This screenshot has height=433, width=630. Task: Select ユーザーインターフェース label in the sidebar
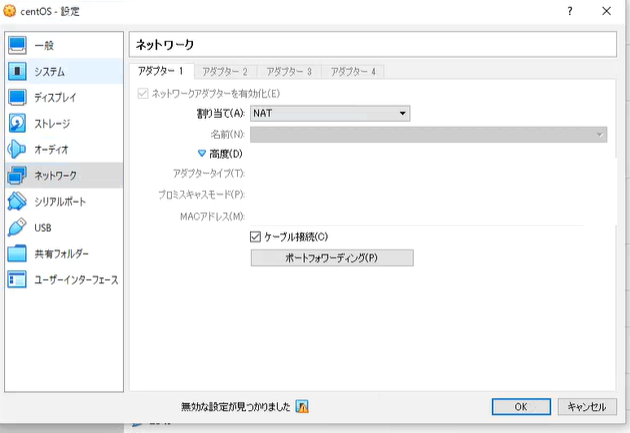(76, 280)
